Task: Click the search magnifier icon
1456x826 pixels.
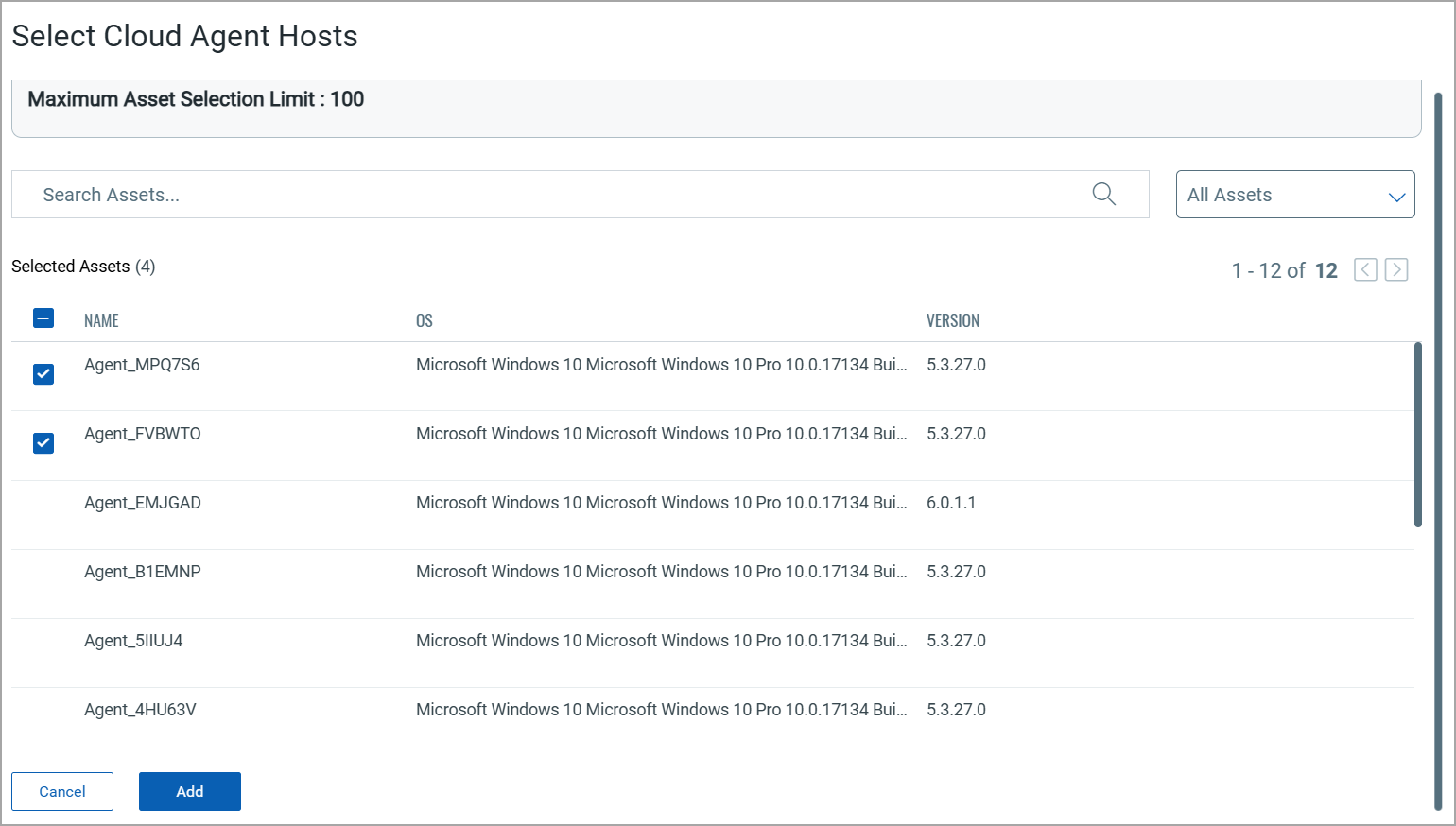Action: click(x=1103, y=194)
